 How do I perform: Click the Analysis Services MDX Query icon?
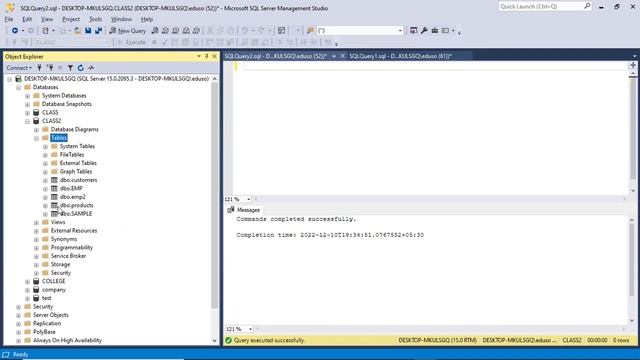[165, 31]
